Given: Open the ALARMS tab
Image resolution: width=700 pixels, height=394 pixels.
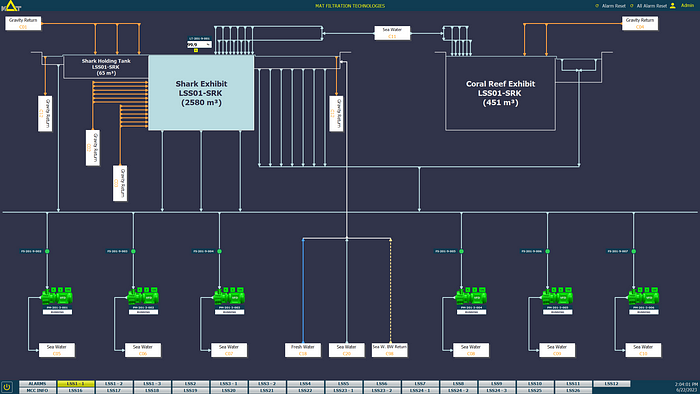Looking at the screenshot, I should click(38, 384).
